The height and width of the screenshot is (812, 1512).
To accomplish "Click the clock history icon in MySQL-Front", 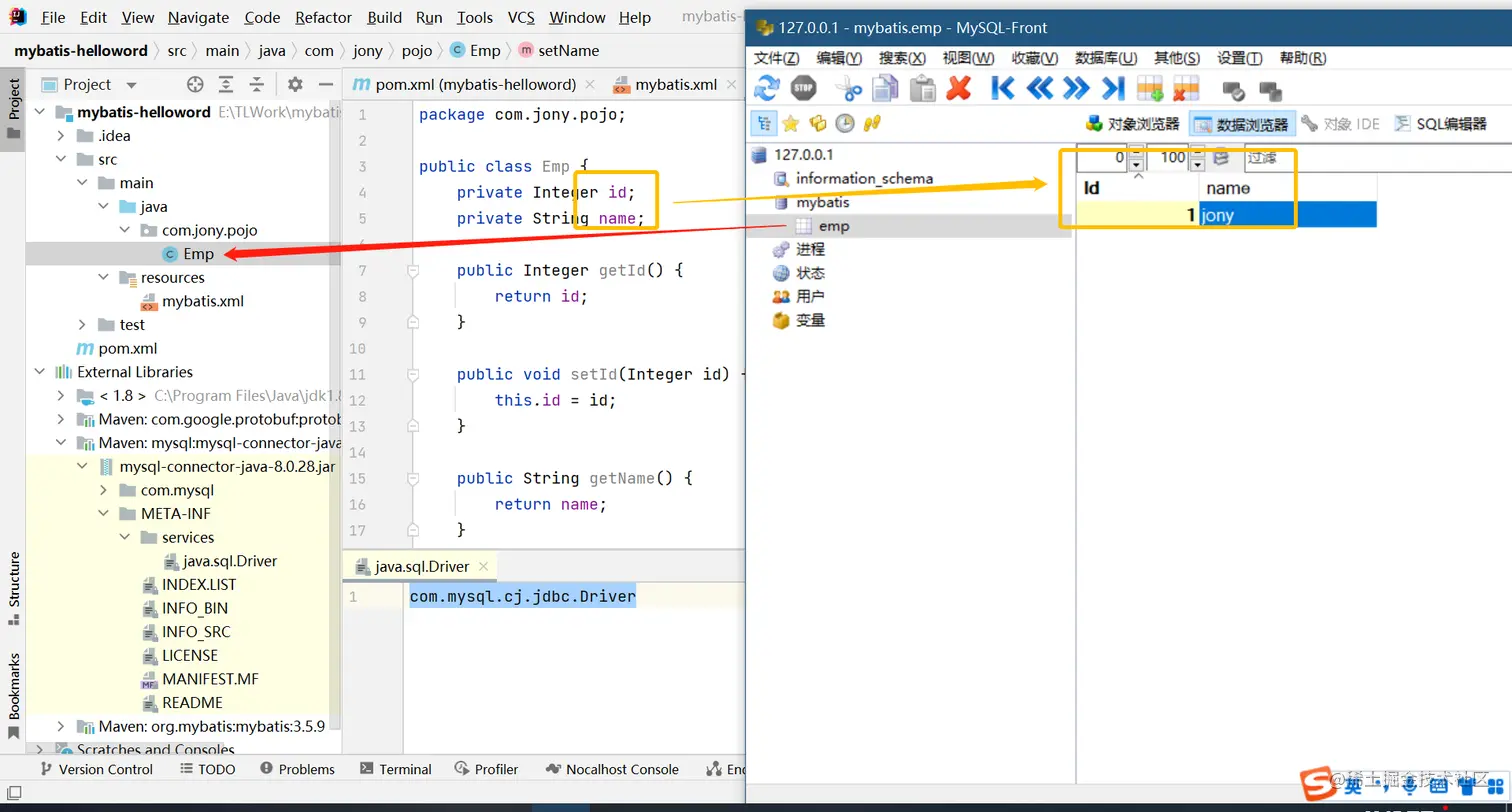I will pos(845,123).
